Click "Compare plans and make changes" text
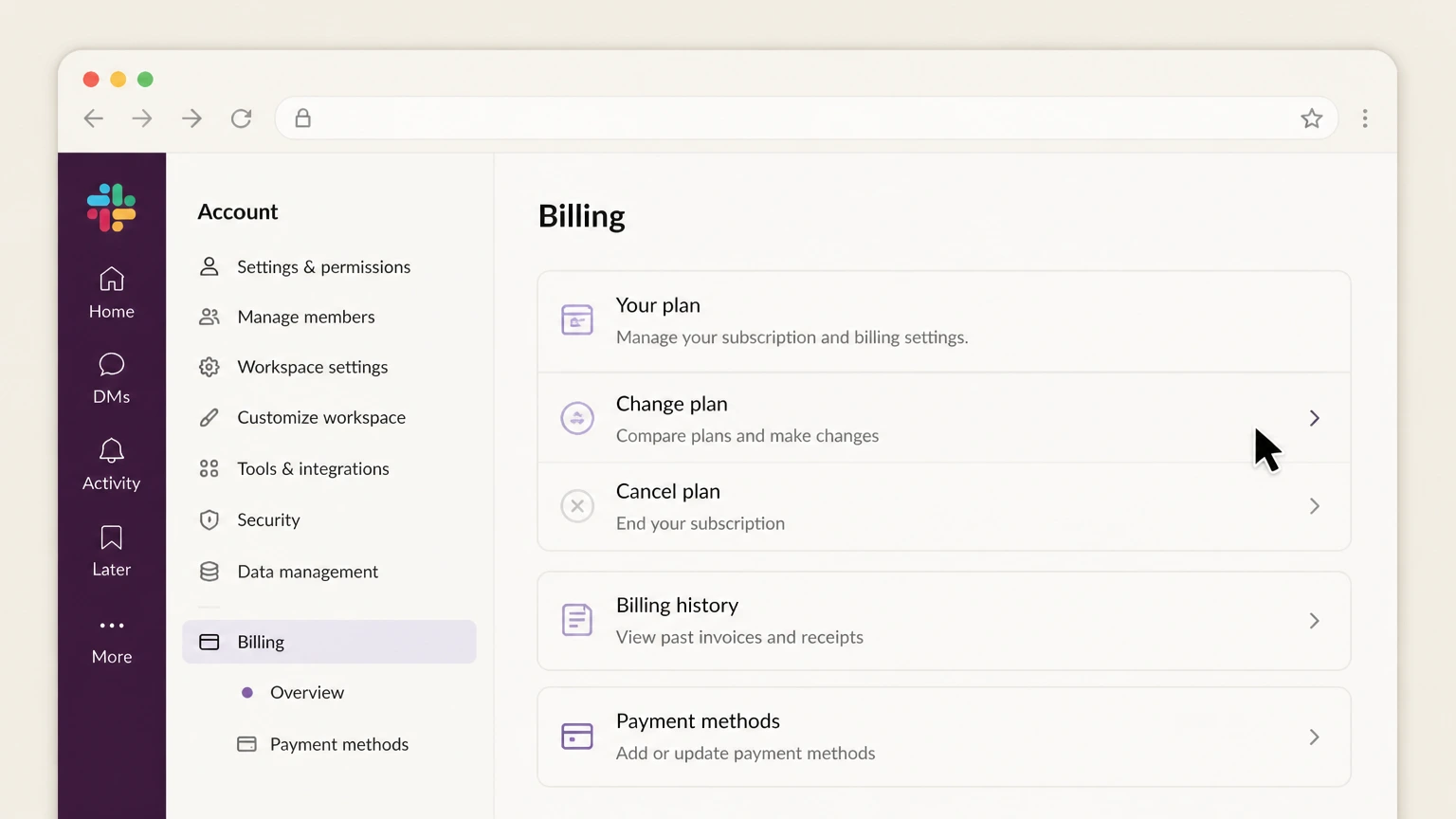 tap(747, 436)
